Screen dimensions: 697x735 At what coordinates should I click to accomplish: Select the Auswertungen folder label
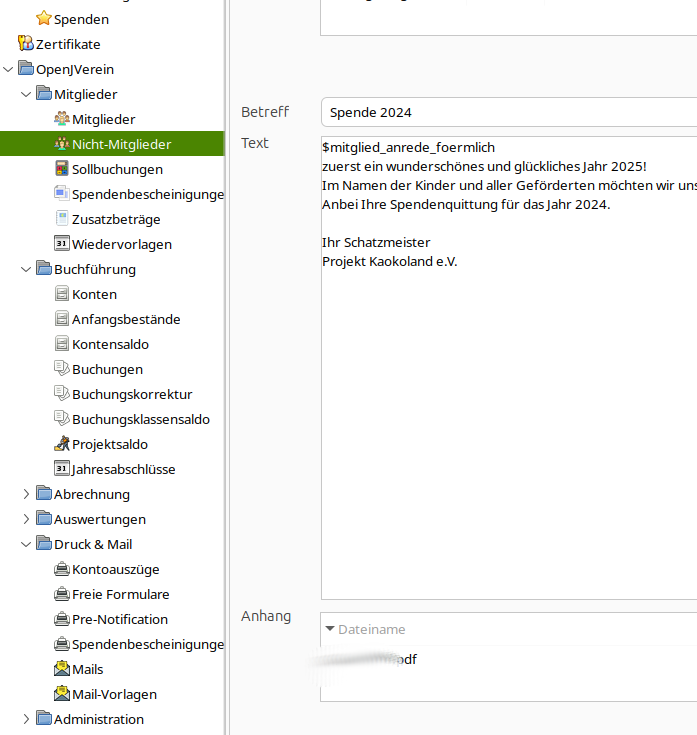point(100,519)
